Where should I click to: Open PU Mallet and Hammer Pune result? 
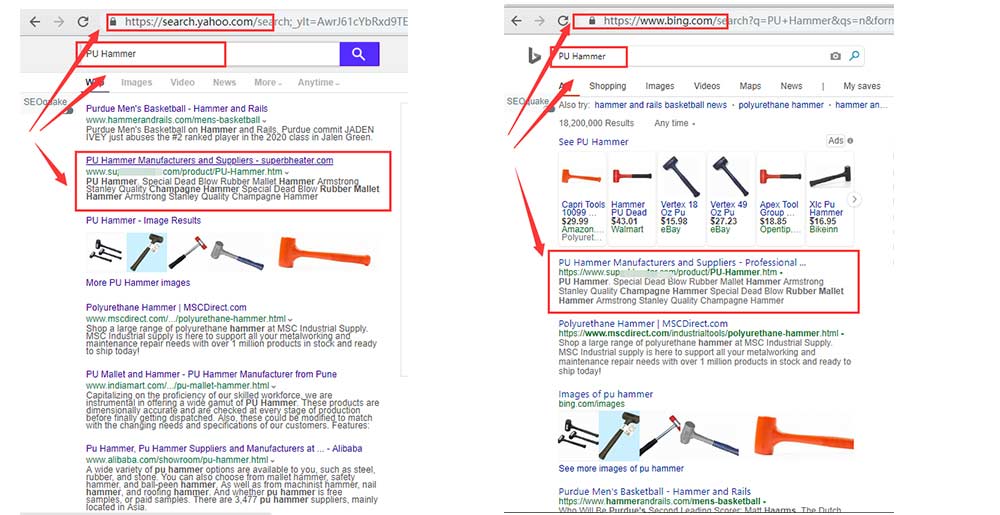(x=211, y=374)
